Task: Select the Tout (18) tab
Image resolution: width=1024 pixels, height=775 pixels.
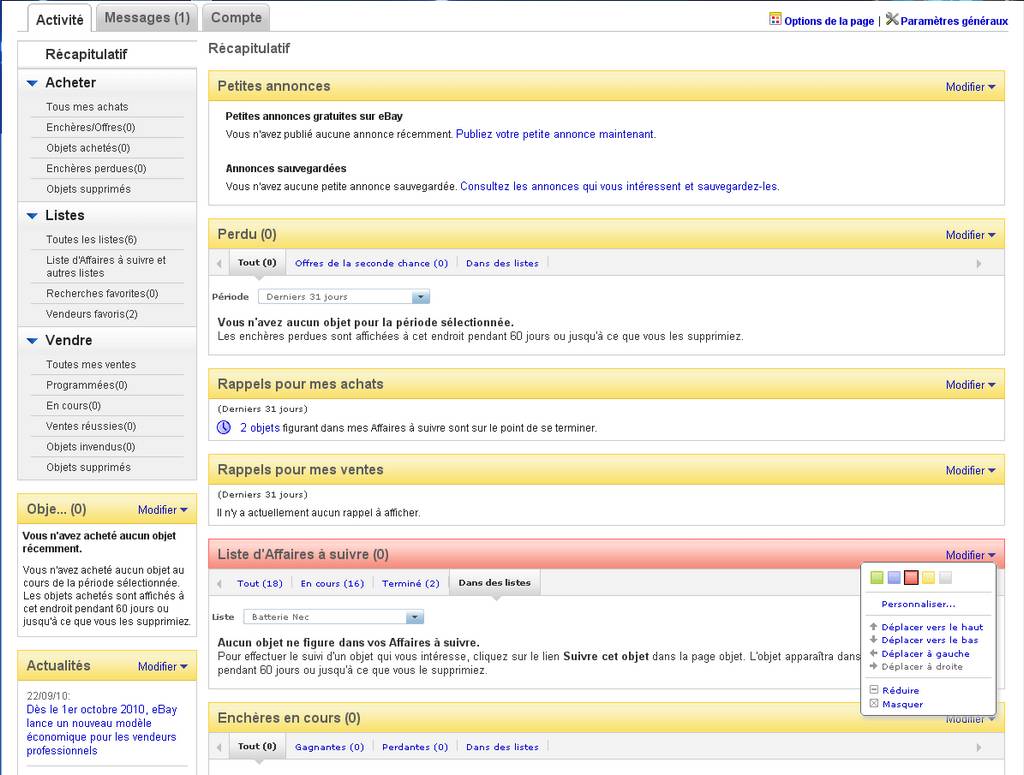Action: coord(260,583)
